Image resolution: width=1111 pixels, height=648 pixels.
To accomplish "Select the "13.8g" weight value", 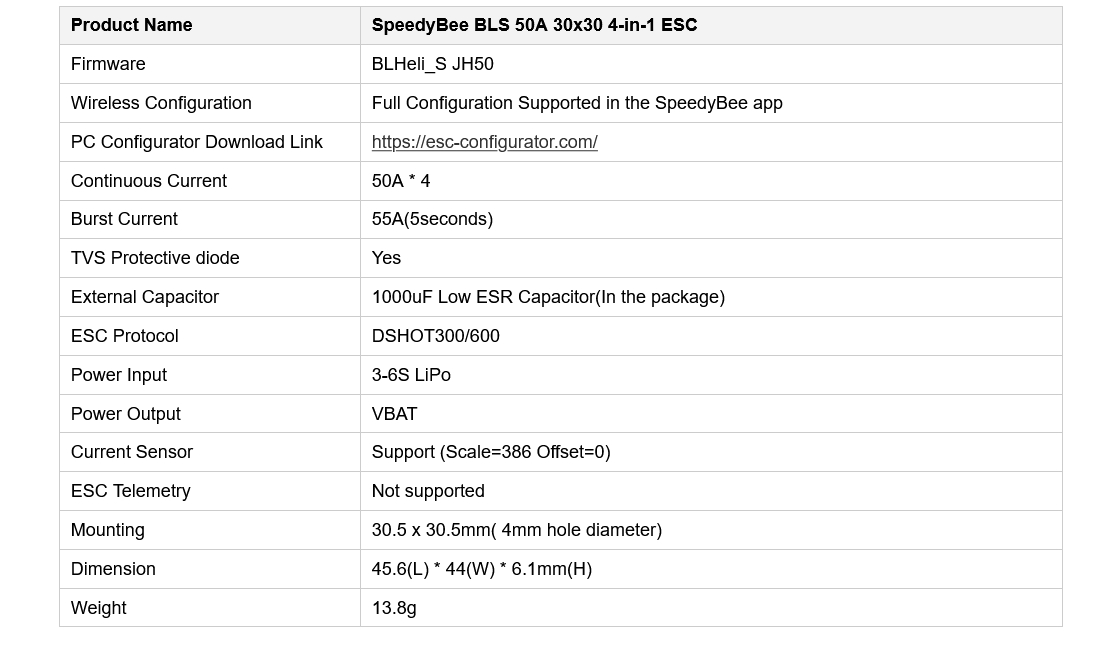I will [394, 608].
